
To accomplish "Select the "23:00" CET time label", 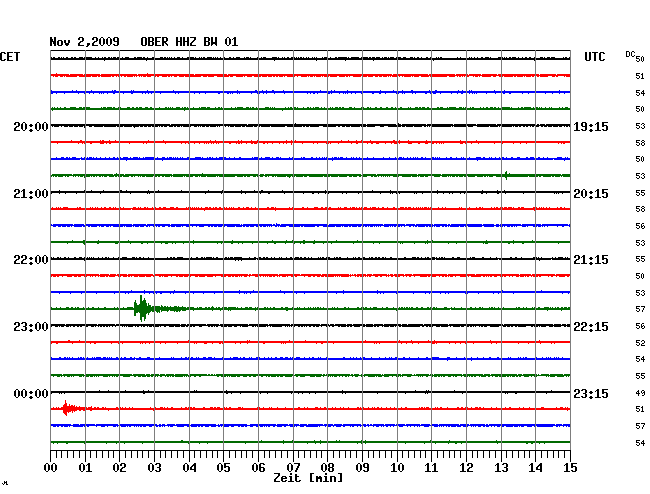I will [31, 327].
